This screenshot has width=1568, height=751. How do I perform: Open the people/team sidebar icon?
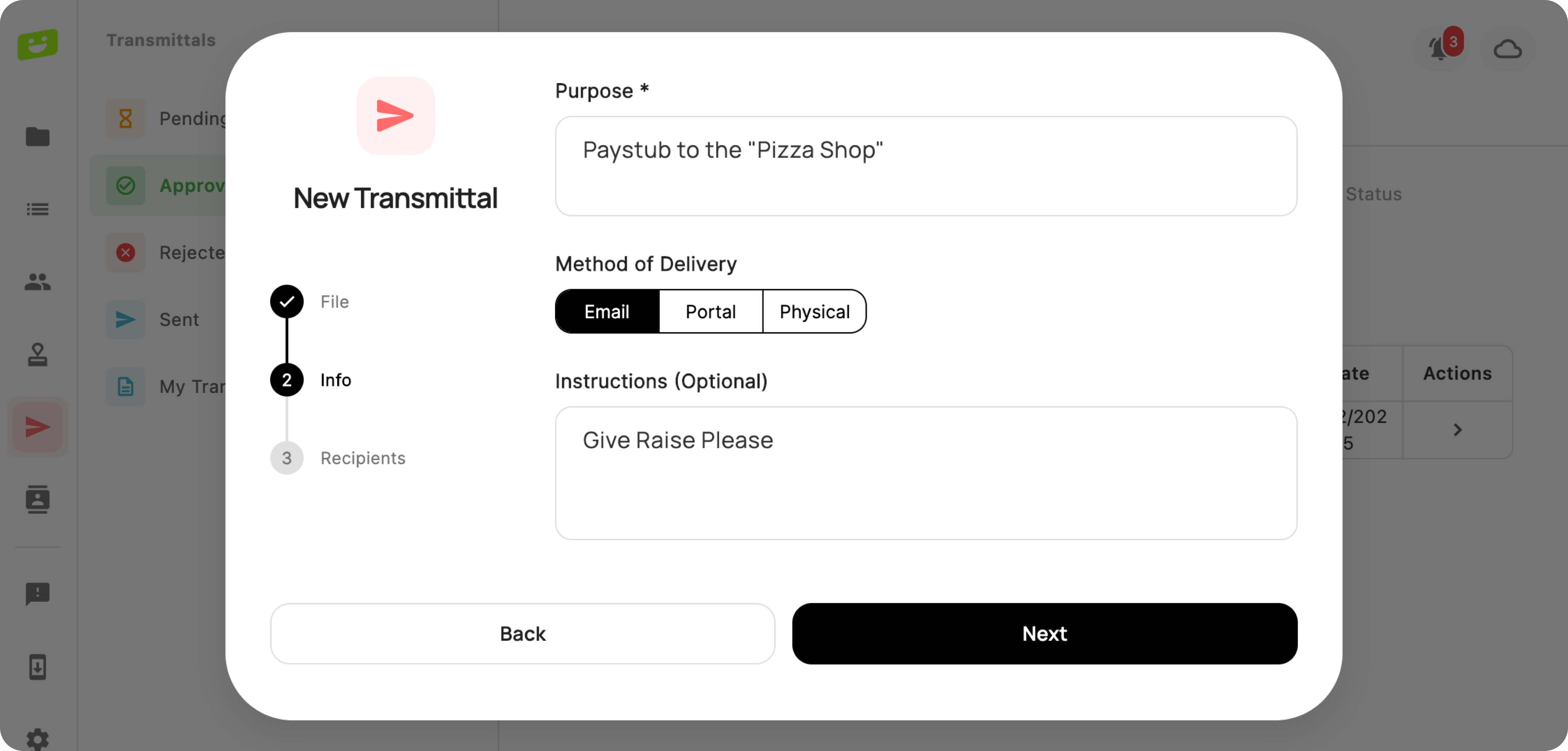tap(38, 282)
